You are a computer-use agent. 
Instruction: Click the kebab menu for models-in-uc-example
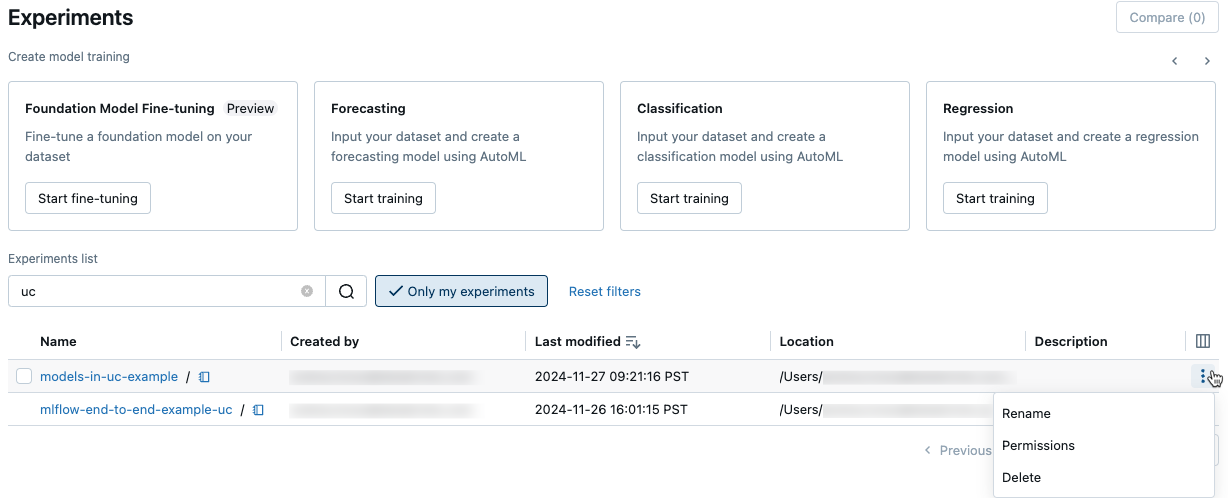pos(1202,376)
